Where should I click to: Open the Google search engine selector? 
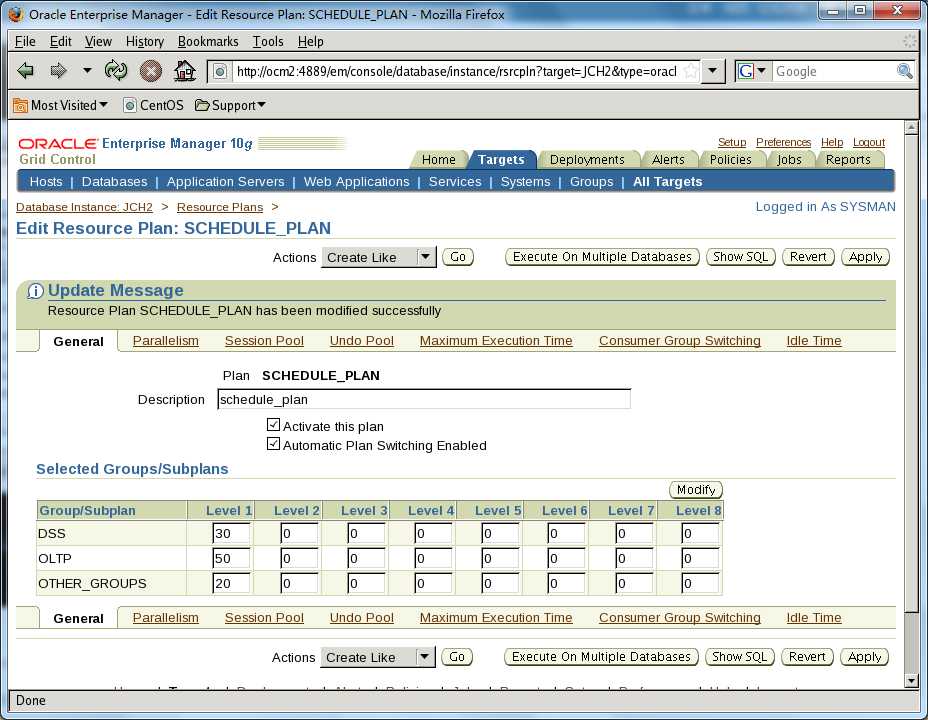(x=753, y=71)
